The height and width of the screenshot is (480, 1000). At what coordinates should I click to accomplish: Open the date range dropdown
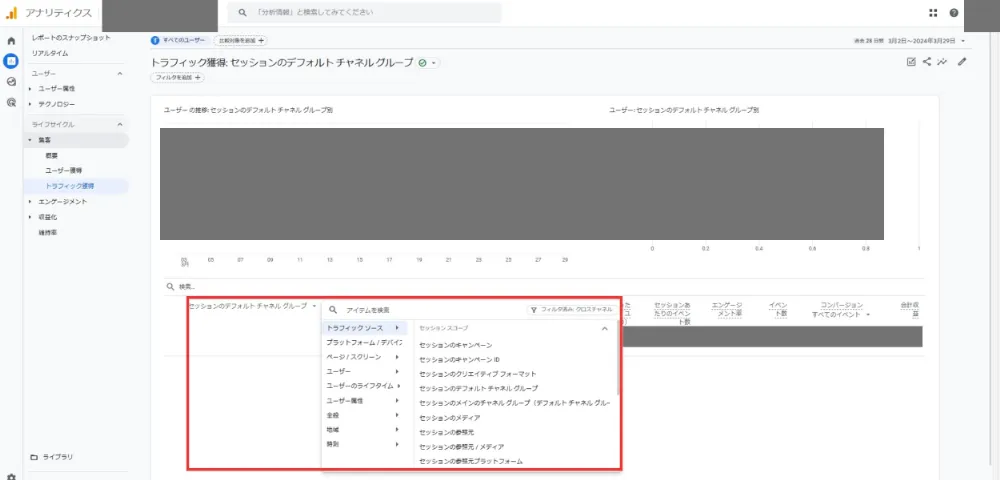[963, 41]
